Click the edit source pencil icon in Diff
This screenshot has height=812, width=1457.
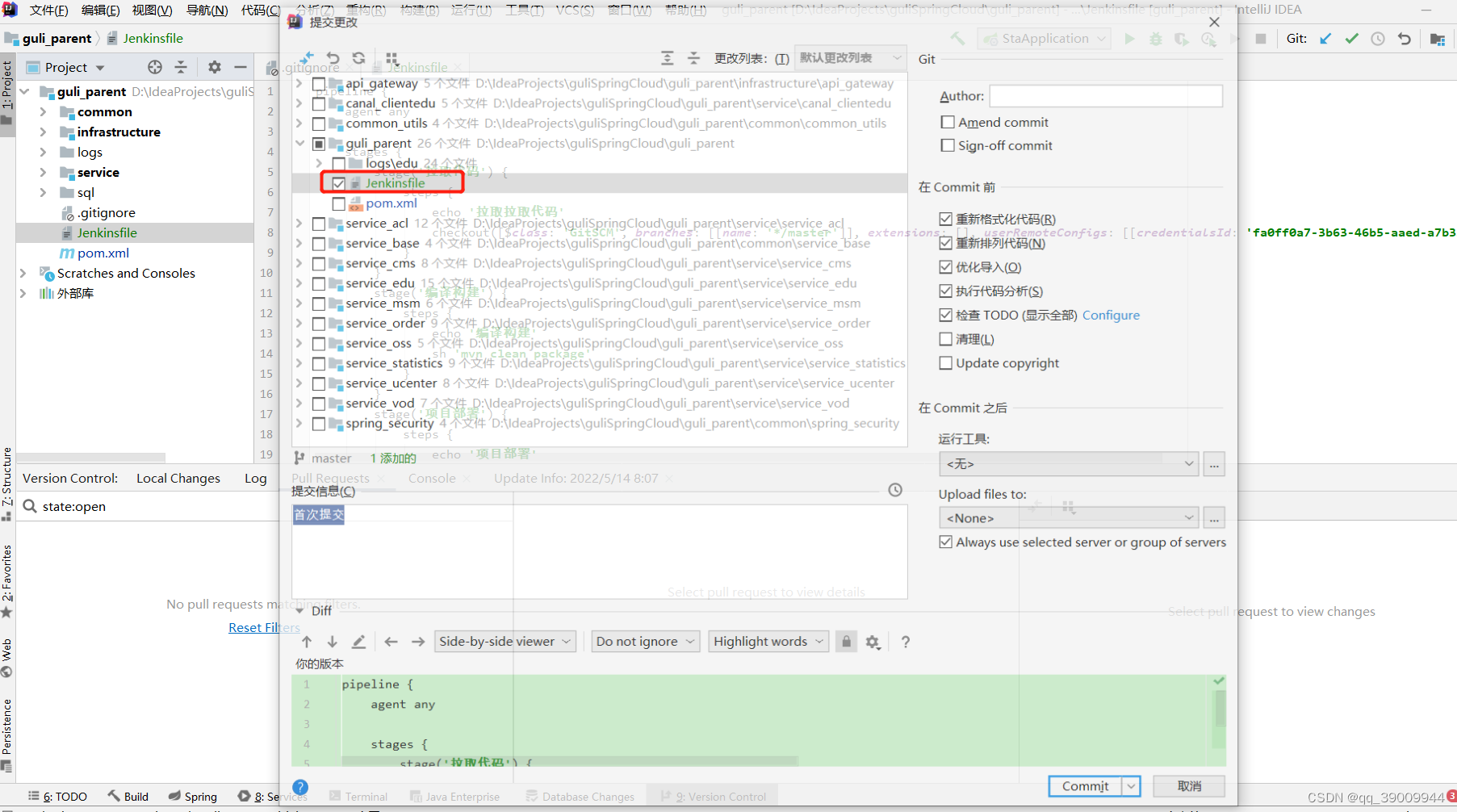coord(358,642)
